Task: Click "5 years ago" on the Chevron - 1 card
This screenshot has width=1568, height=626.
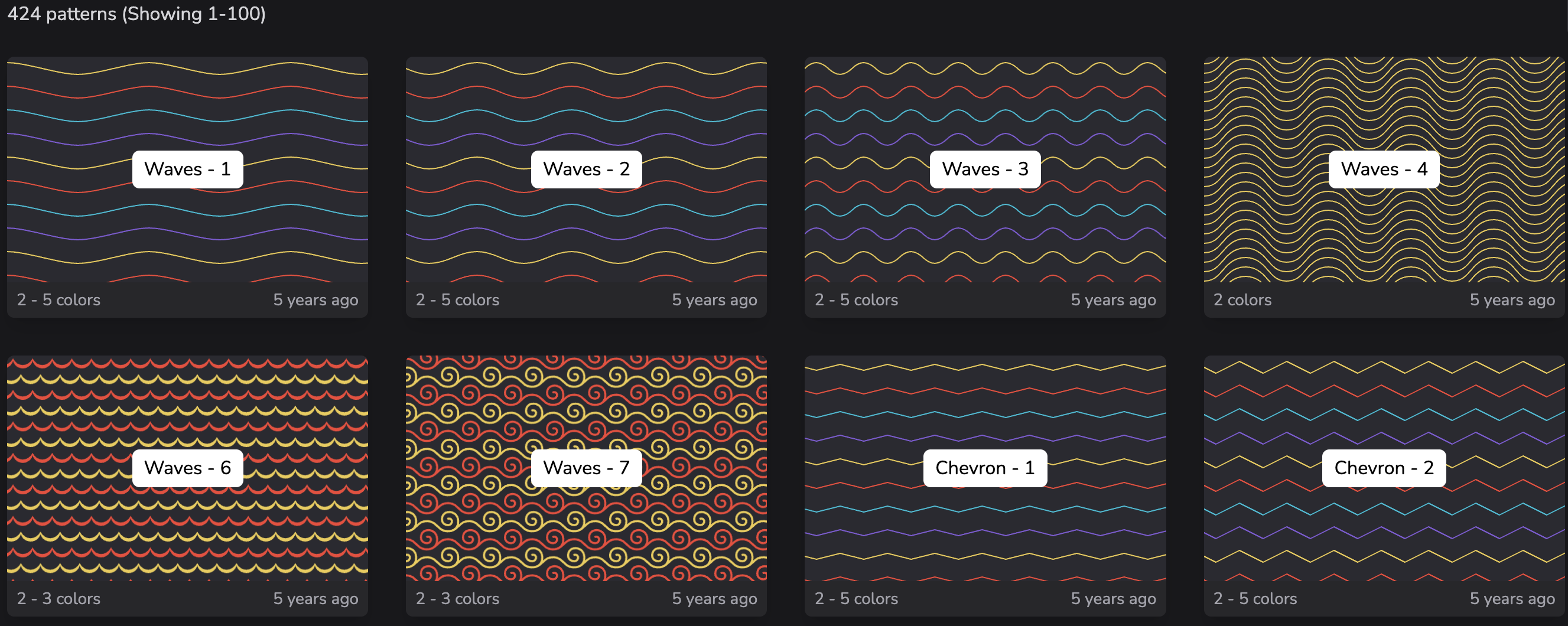Action: pyautogui.click(x=1112, y=599)
